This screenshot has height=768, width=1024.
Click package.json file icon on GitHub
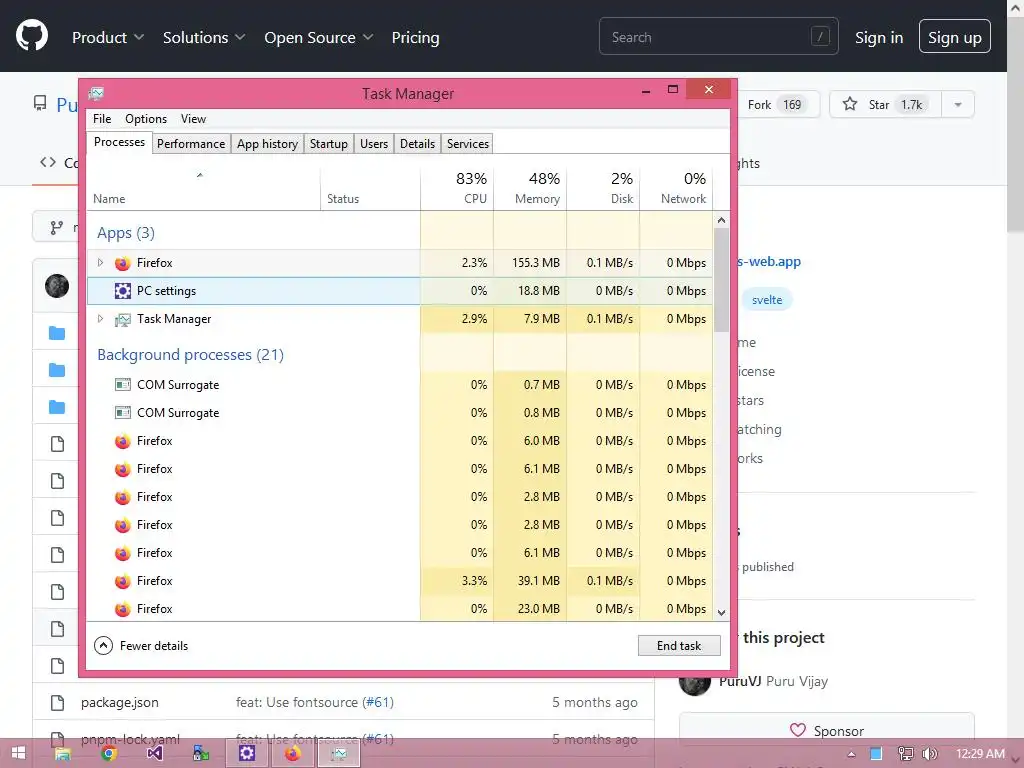click(x=57, y=703)
